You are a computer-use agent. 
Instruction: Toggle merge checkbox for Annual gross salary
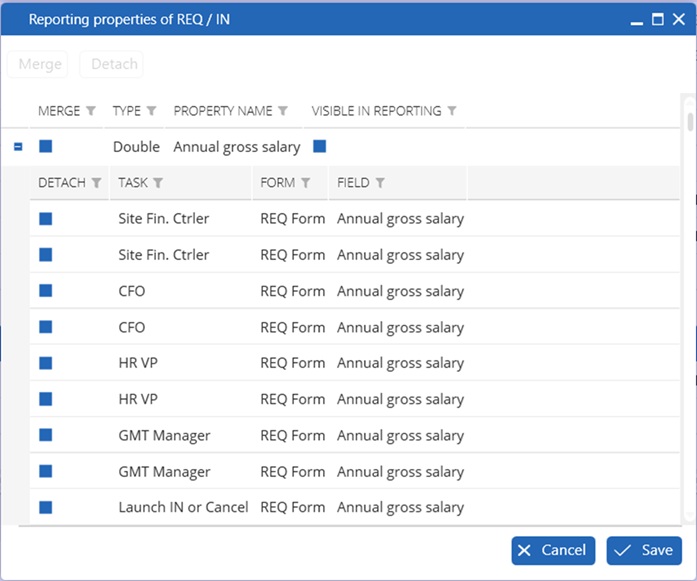point(46,146)
